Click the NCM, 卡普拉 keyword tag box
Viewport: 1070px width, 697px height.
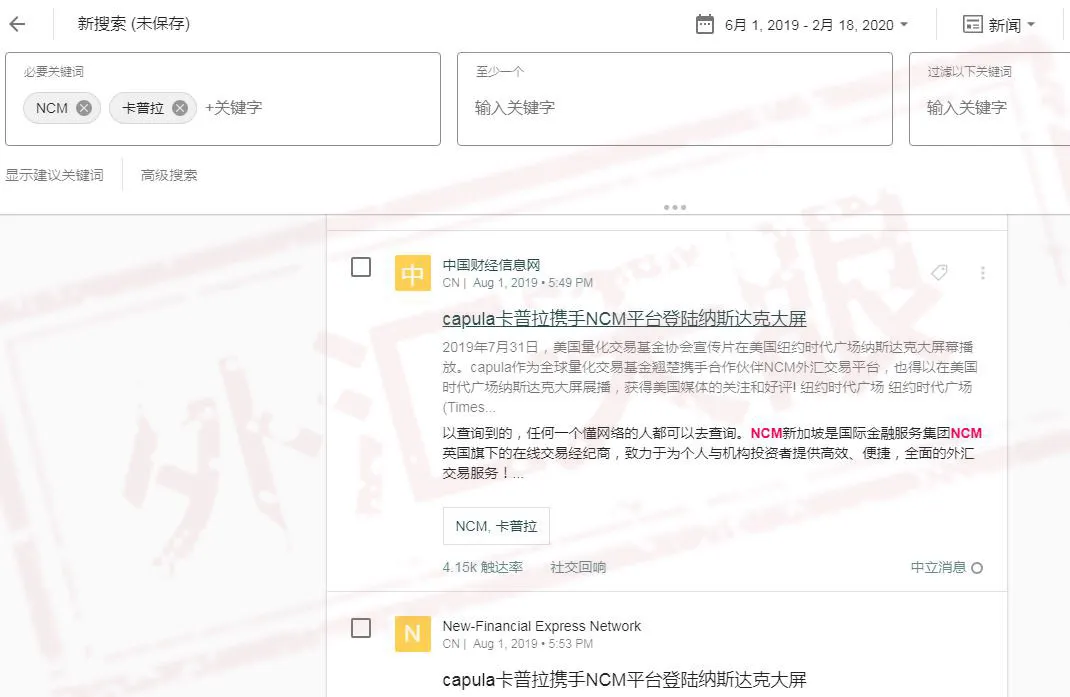pyautogui.click(x=496, y=526)
